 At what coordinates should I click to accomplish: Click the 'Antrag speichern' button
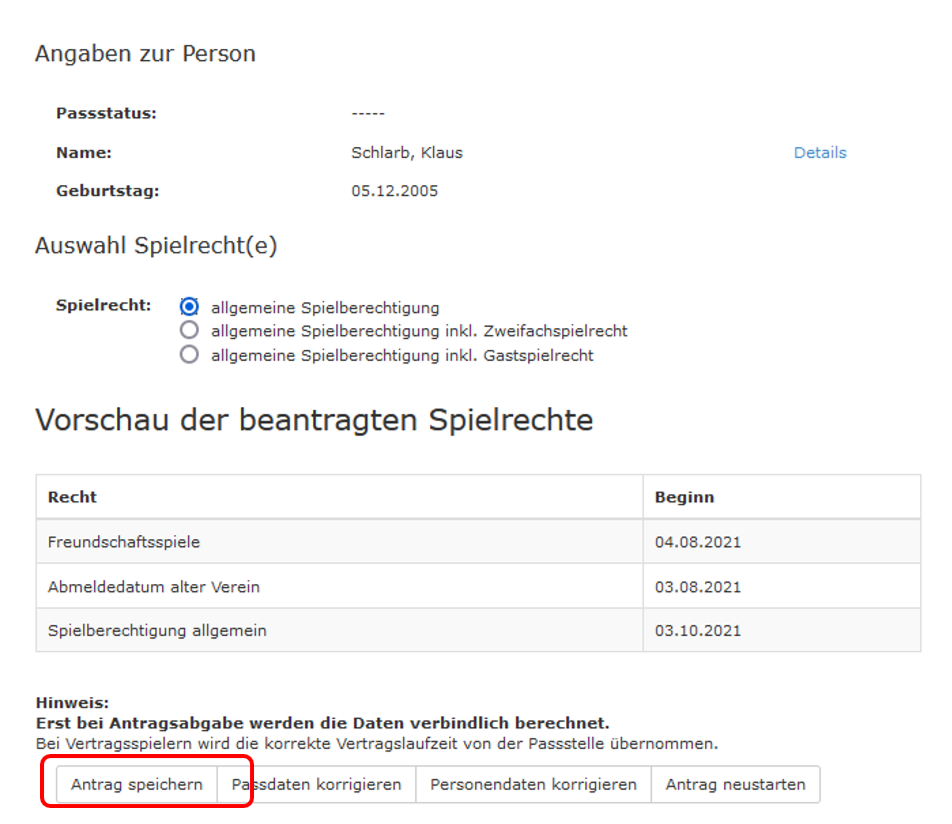point(136,784)
